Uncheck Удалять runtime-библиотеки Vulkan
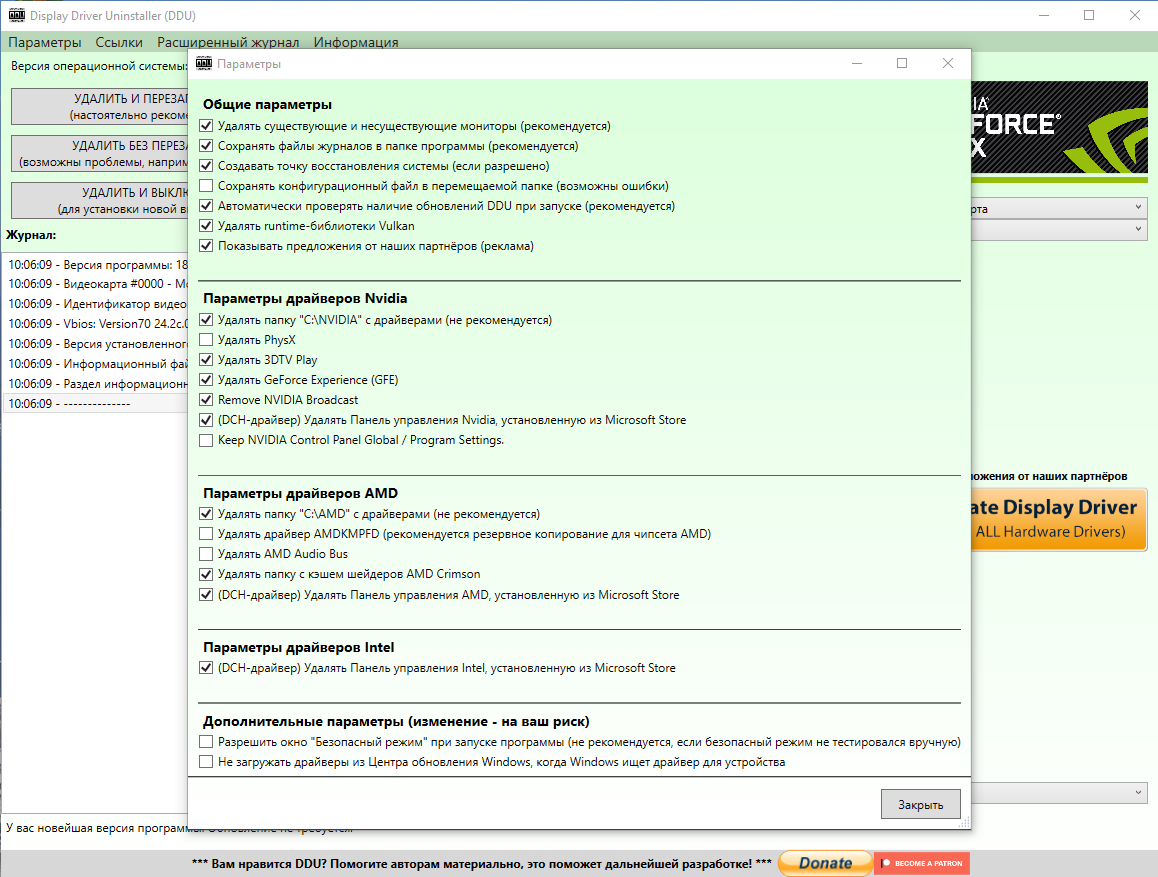This screenshot has height=877, width=1158. click(x=206, y=226)
